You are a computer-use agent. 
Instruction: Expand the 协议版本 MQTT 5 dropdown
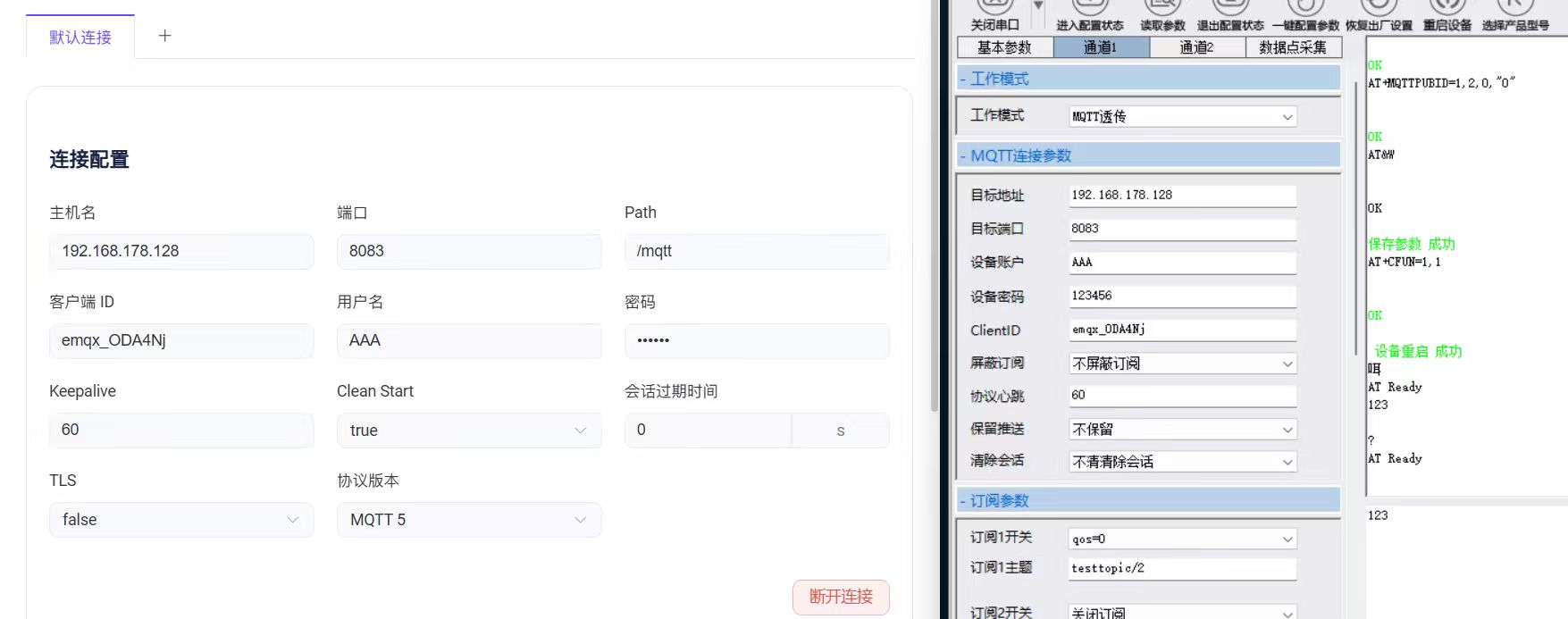coord(468,520)
